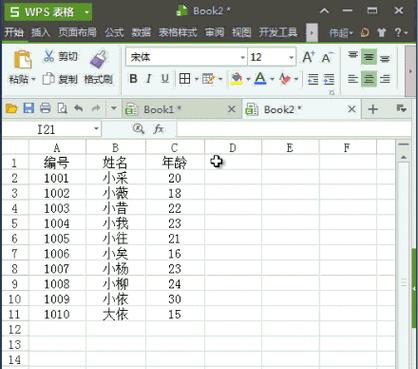Undo last action arrow

(x=79, y=108)
